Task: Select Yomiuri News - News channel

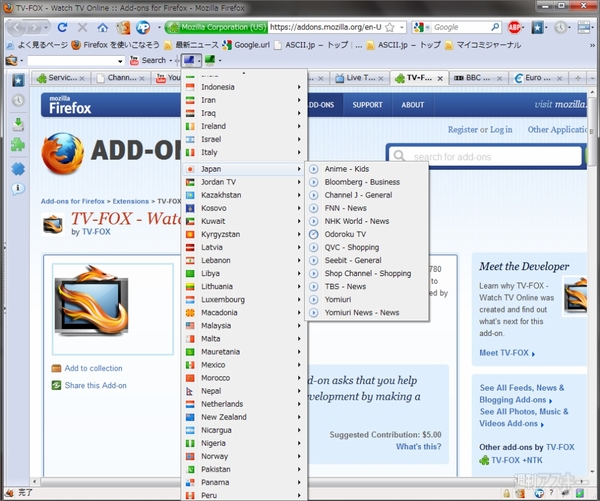Action: click(x=367, y=313)
